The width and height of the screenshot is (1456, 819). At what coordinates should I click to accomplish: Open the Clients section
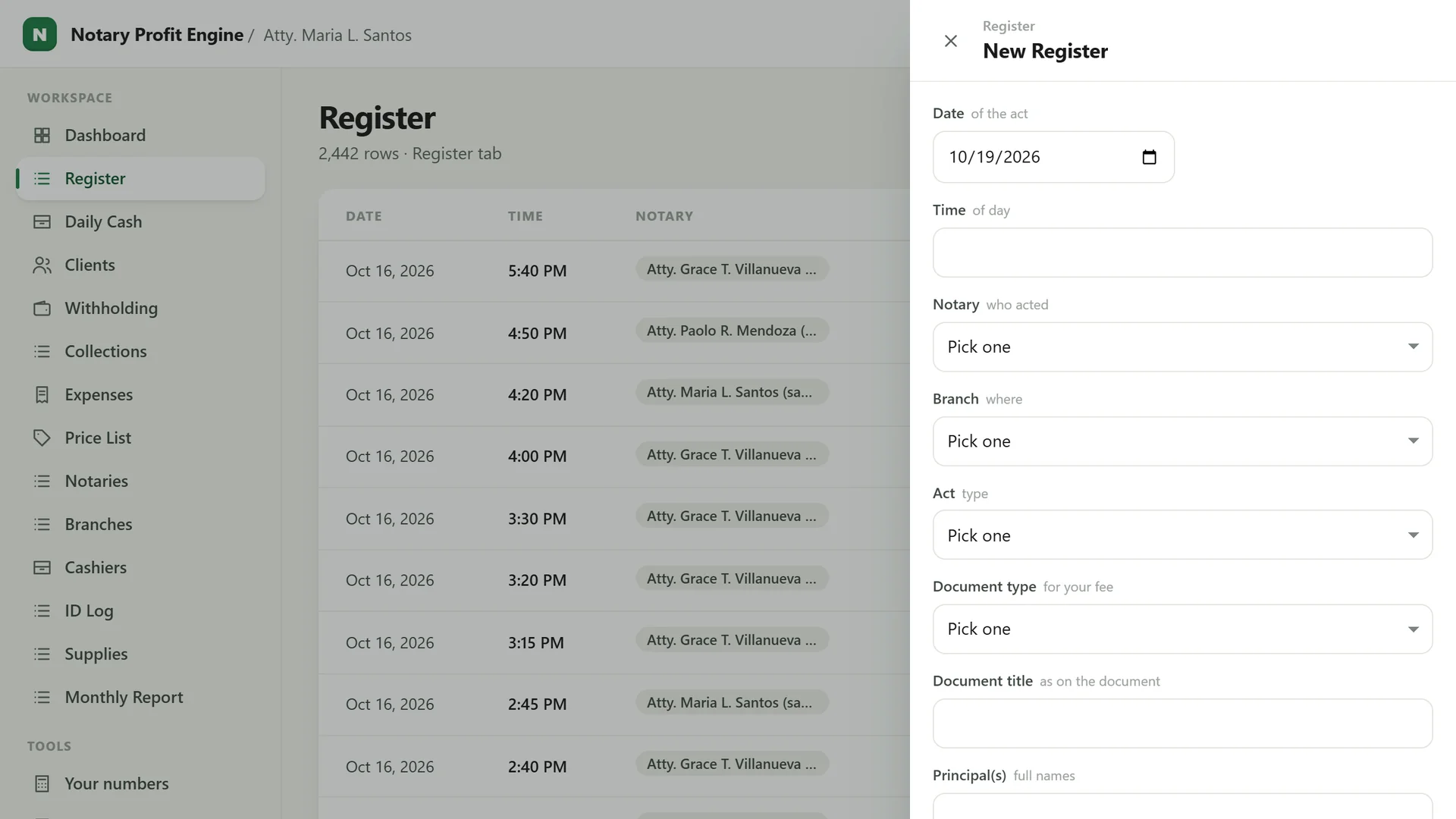[x=140, y=265]
